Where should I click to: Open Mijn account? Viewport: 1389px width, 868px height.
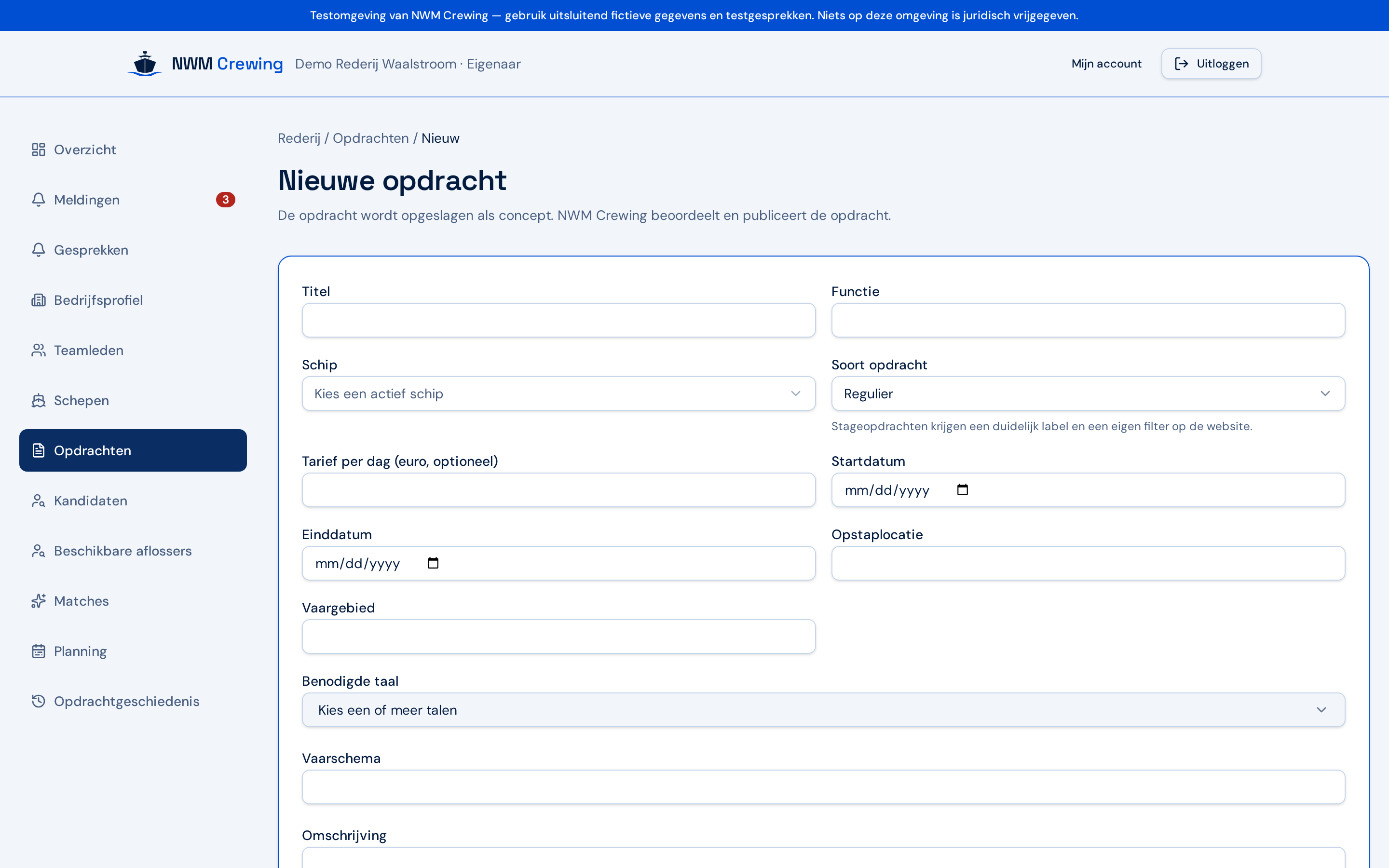(x=1106, y=64)
